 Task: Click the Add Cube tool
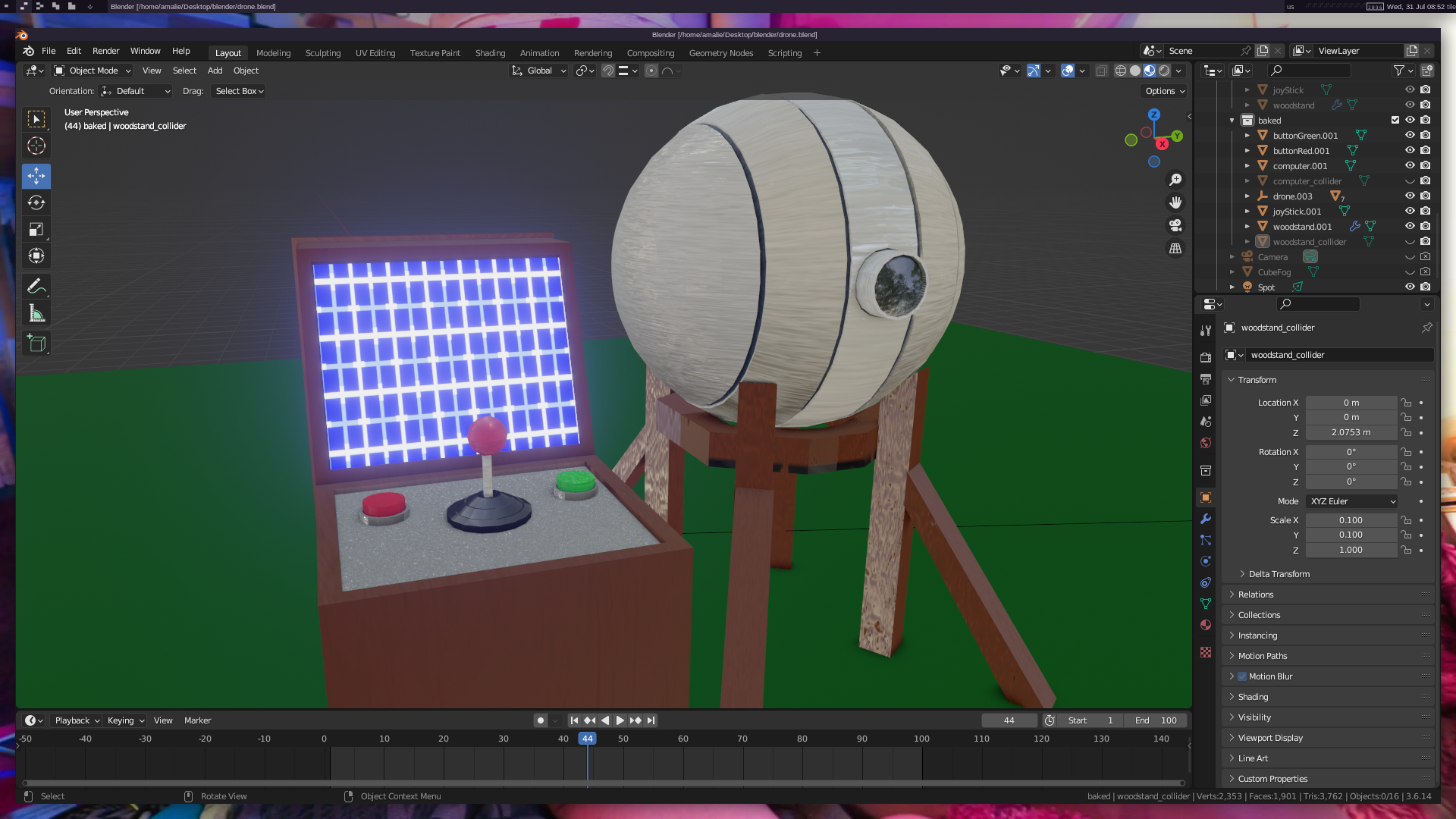(36, 343)
